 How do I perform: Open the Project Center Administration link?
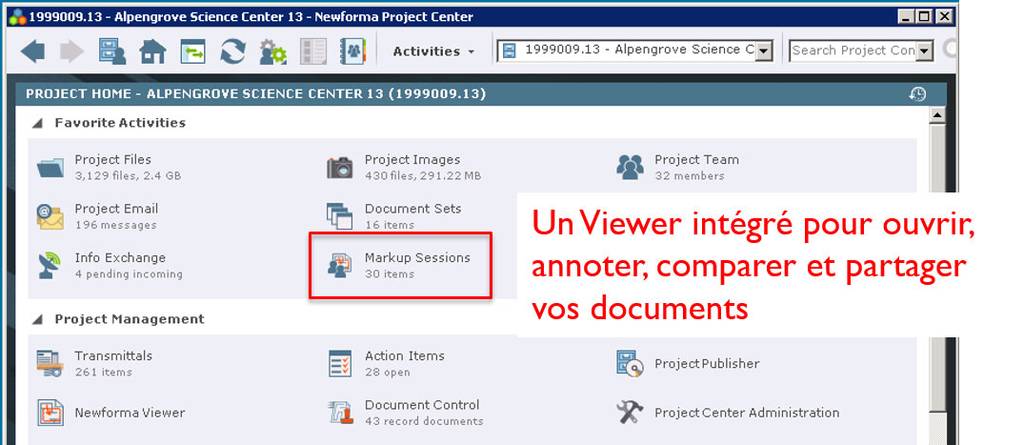(746, 413)
